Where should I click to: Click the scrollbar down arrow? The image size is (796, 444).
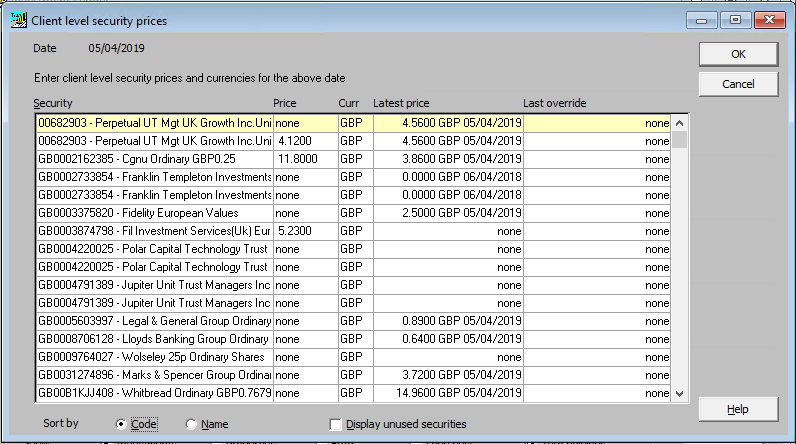coord(680,393)
